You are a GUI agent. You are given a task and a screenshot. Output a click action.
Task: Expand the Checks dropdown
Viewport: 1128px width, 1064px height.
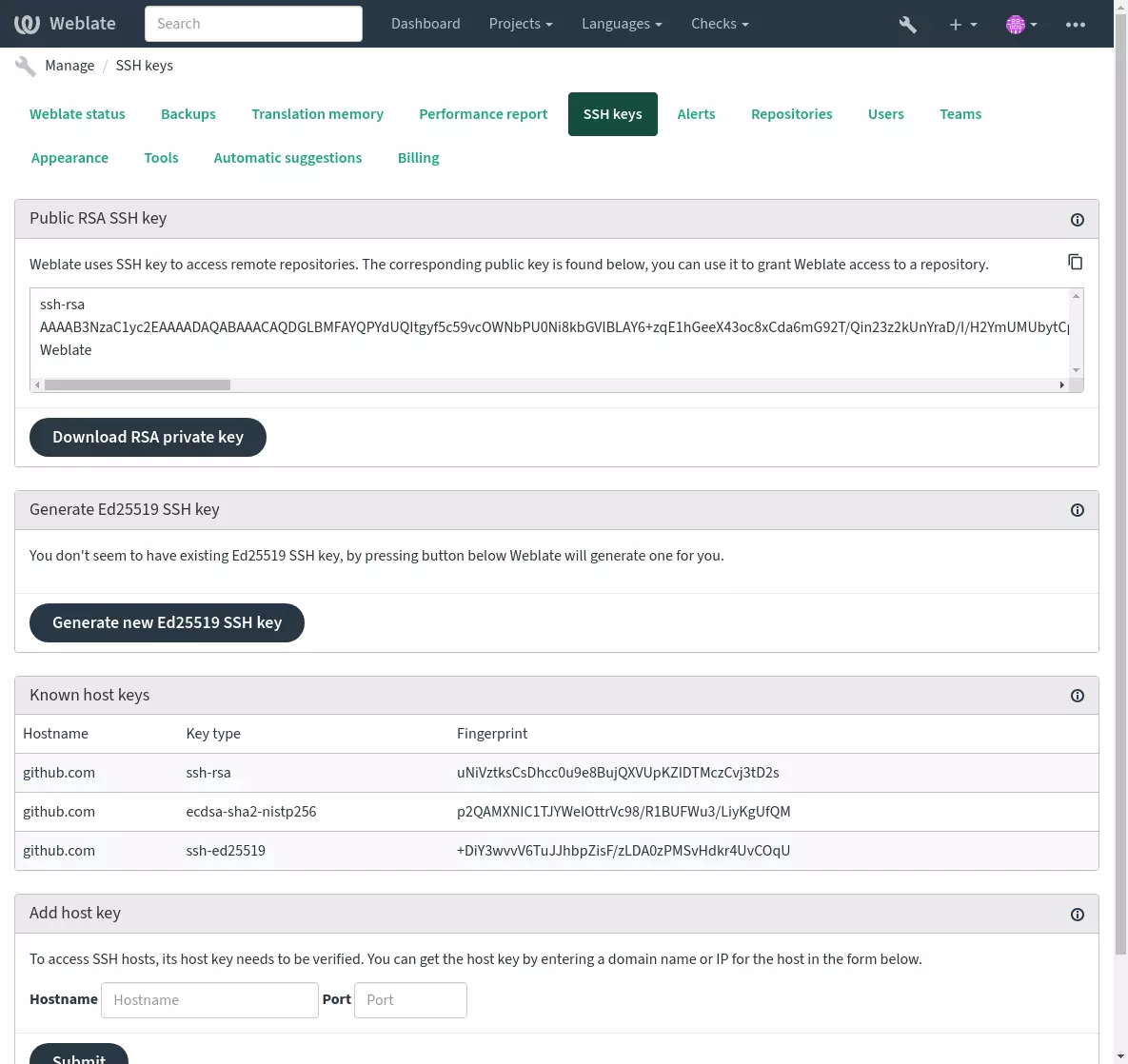coord(720,24)
